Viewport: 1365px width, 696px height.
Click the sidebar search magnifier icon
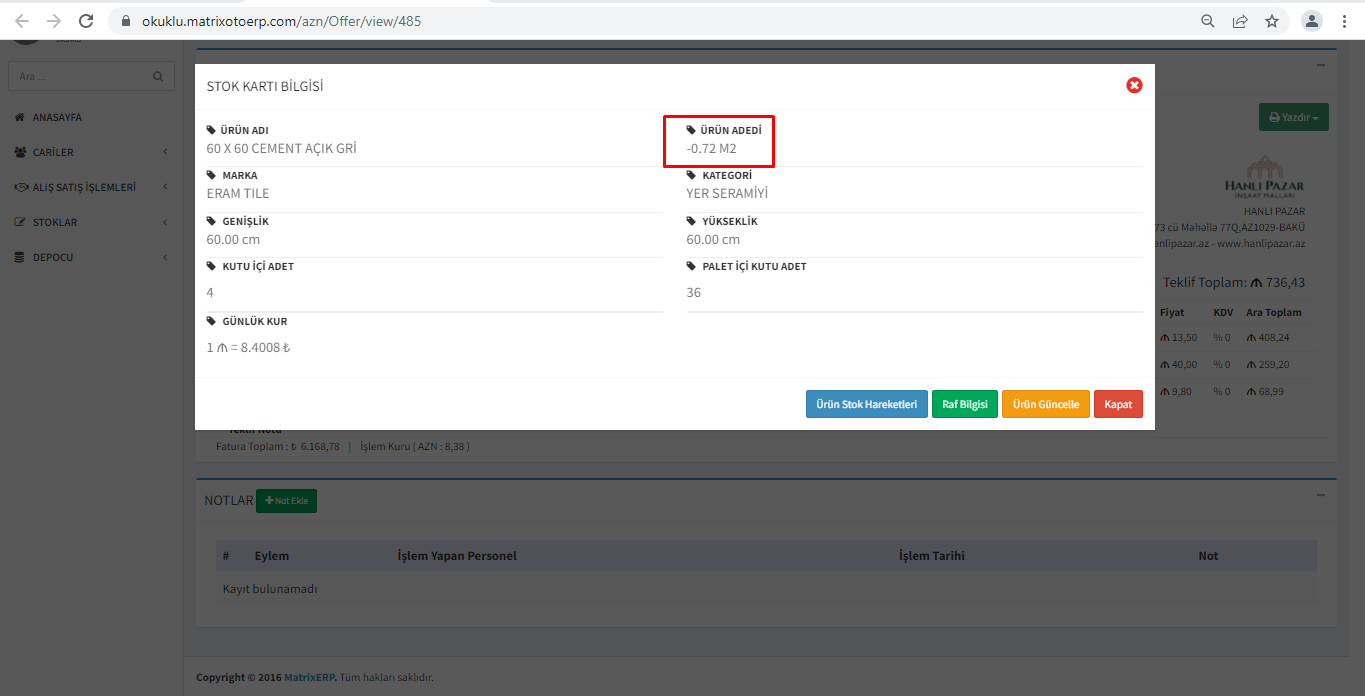point(158,76)
